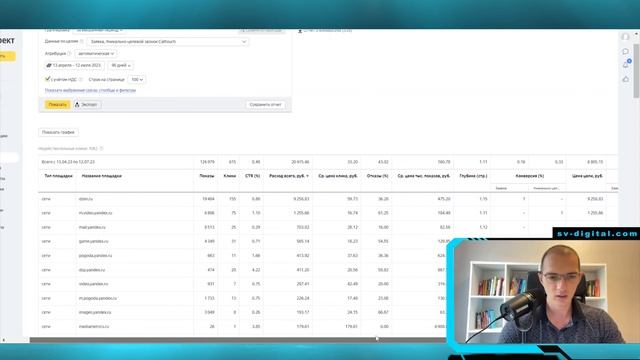Viewport: 640px width, 360px height.
Task: Select Тип площадки column header
Action: tap(58, 176)
